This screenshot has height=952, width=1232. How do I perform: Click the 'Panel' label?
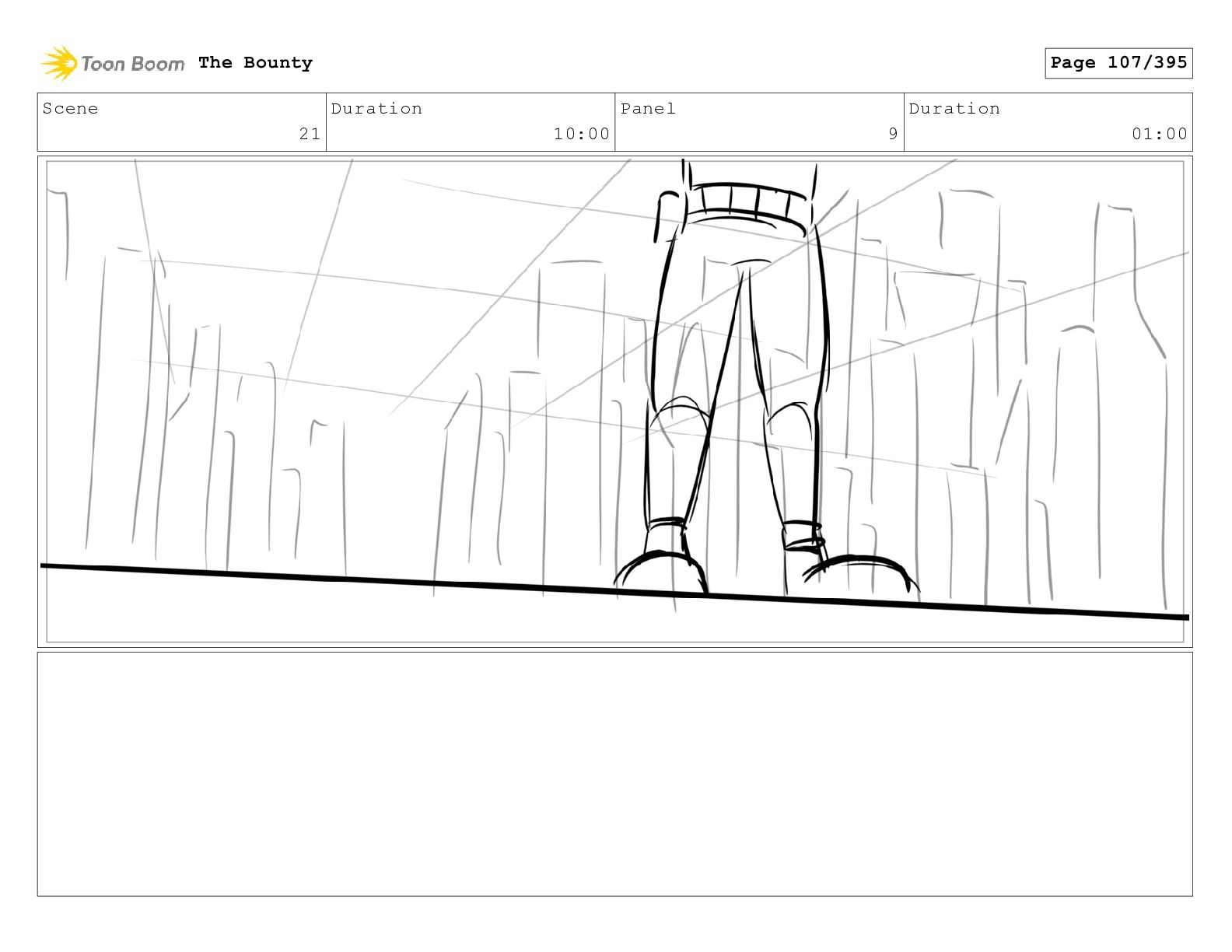point(648,109)
